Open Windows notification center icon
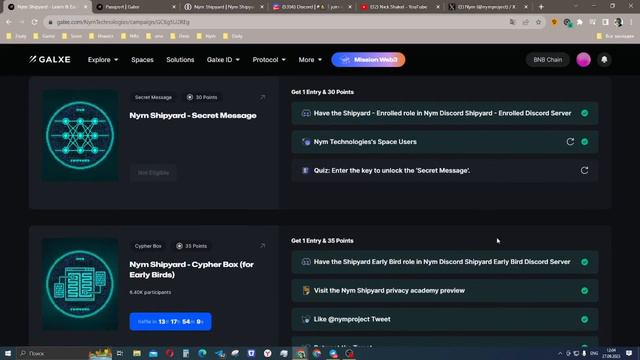Image resolution: width=640 pixels, height=360 pixels. click(629, 353)
